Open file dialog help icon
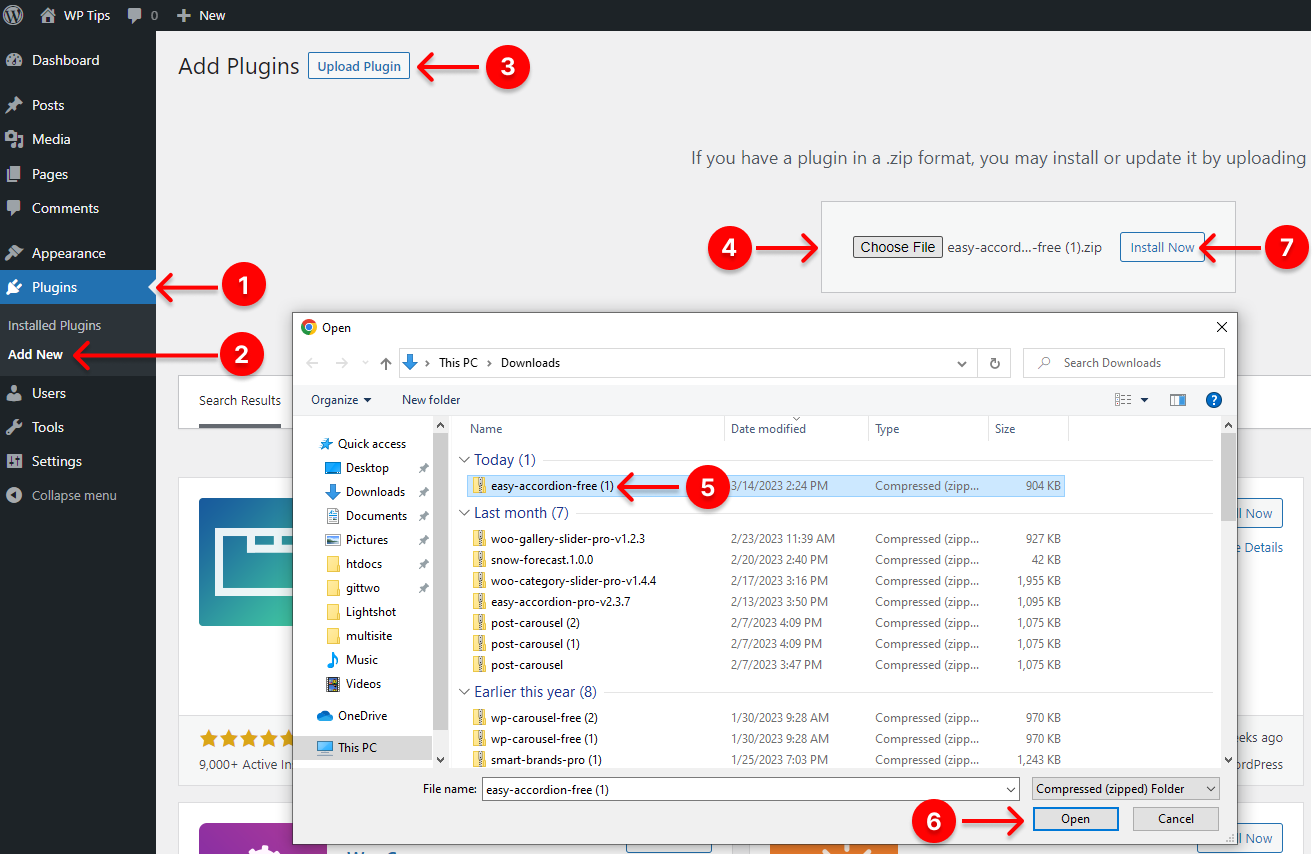Image resolution: width=1313 pixels, height=854 pixels. click(x=1214, y=400)
